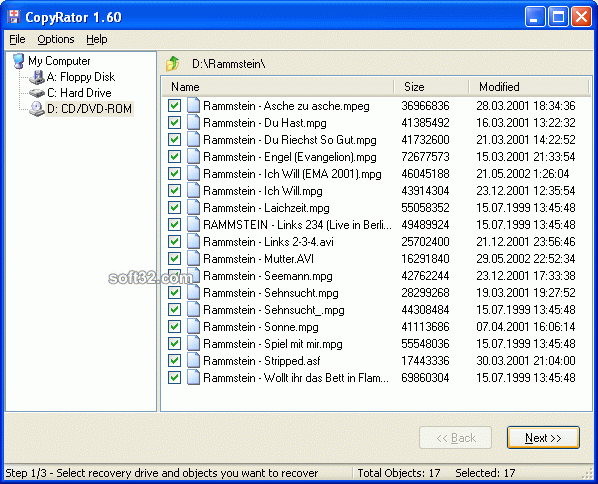Viewport: 598px width, 484px height.
Task: Click the file icon of Mutter.AVI
Action: (193, 258)
